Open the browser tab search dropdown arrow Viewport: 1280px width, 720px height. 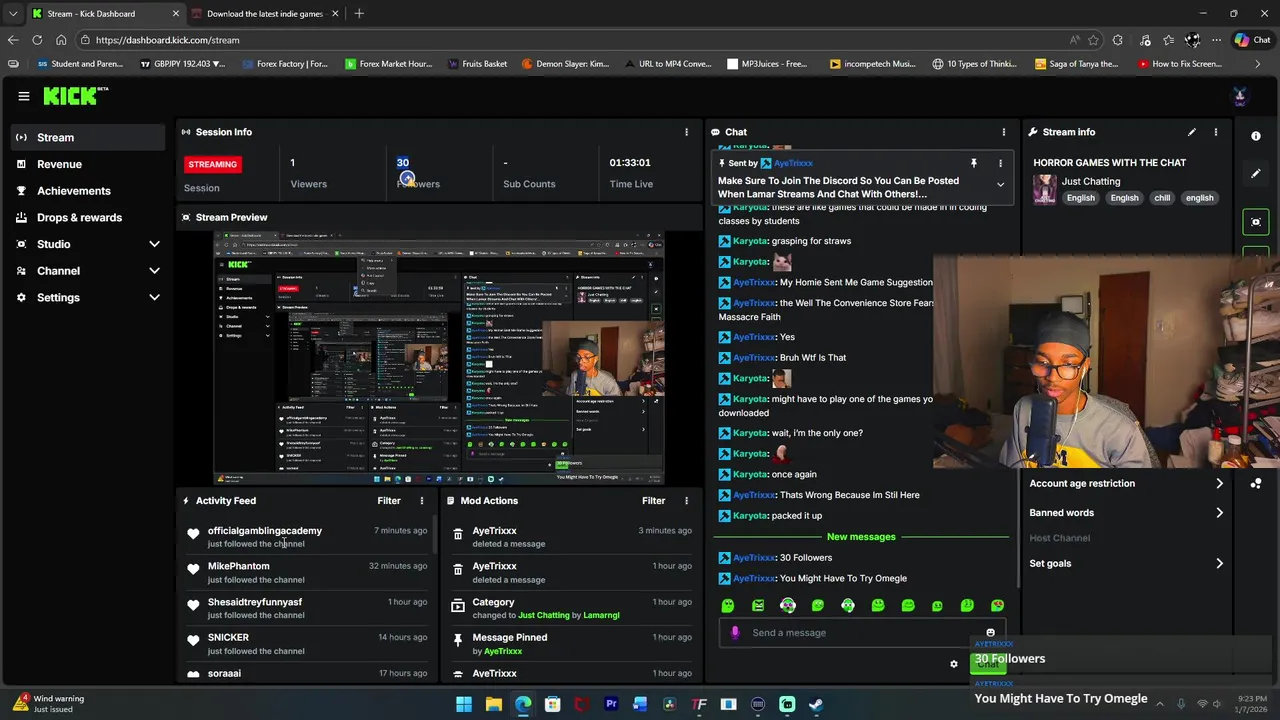[13, 14]
